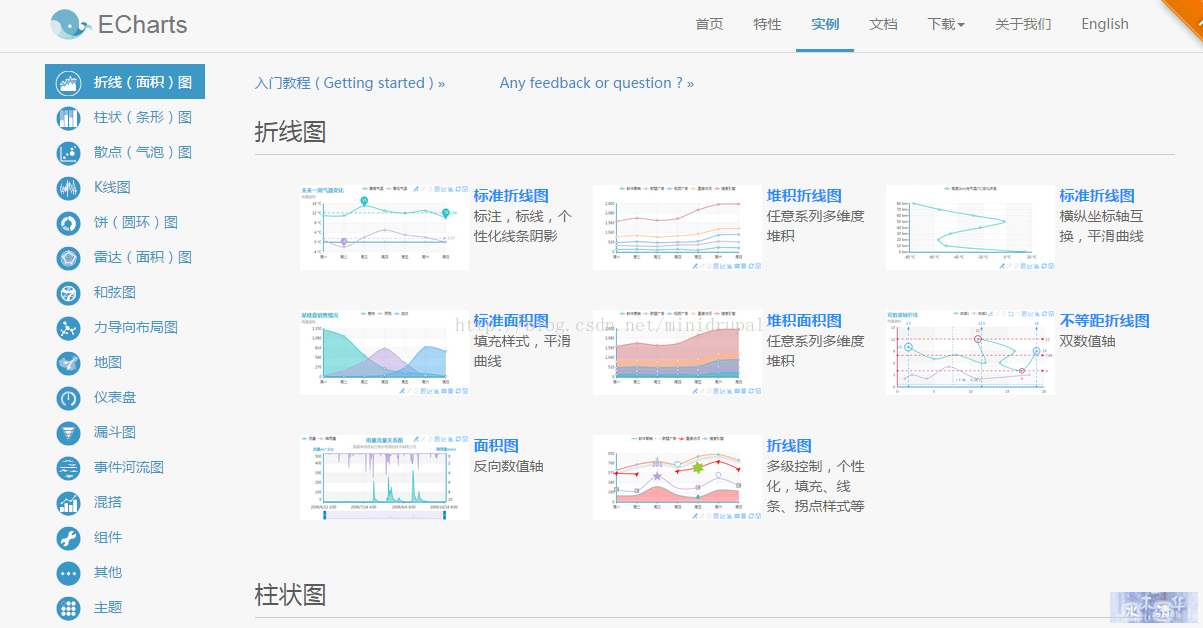Open the 文档 nav item
1203x628 pixels.
coord(884,25)
